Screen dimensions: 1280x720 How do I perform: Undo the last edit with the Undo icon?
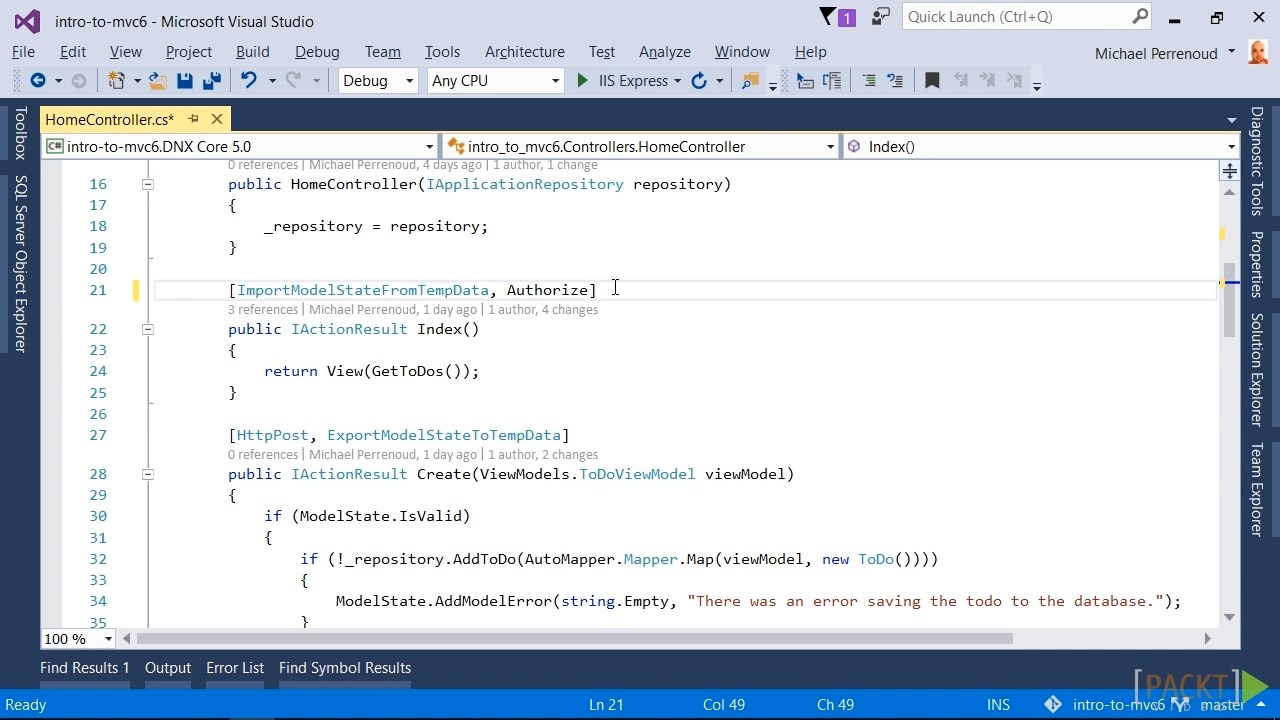(249, 81)
